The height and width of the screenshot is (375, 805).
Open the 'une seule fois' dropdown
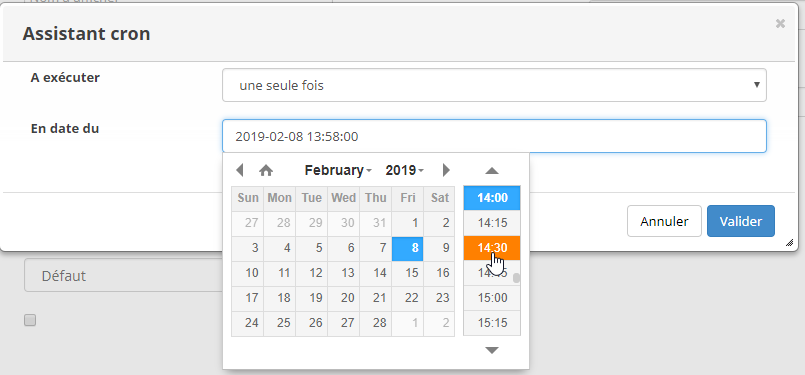click(x=494, y=85)
